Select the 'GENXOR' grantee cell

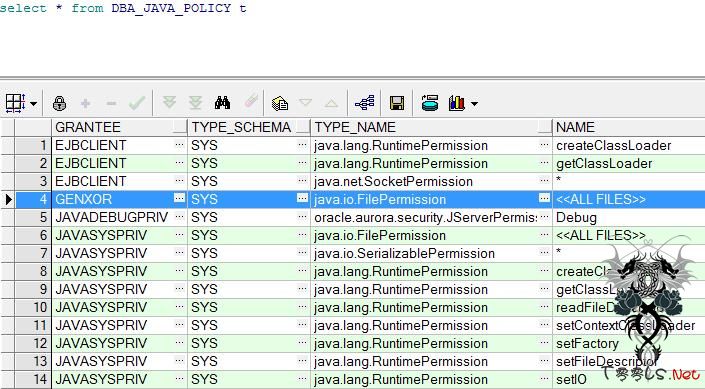(x=119, y=199)
